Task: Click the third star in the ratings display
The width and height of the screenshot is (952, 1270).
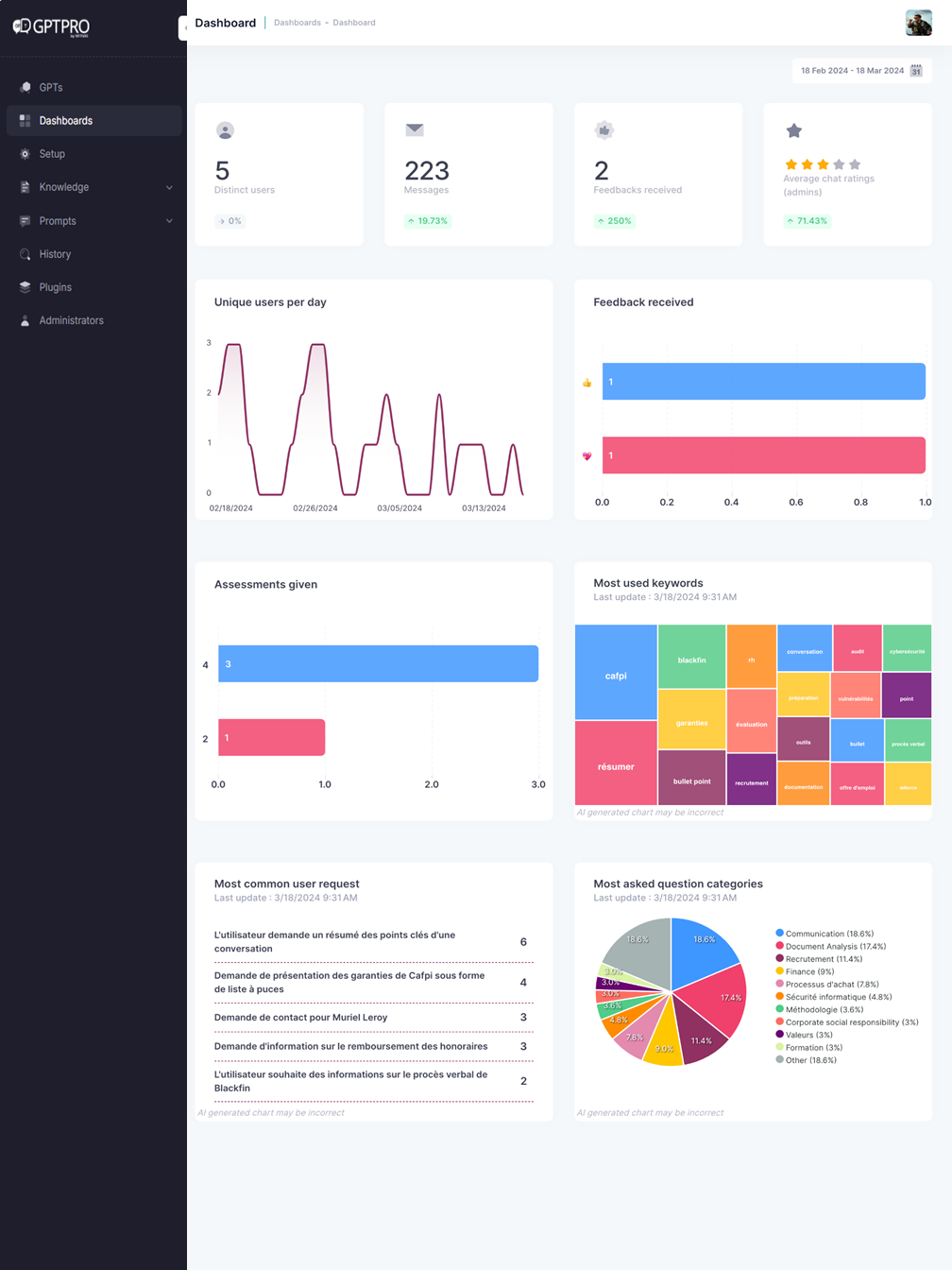Action: pos(822,163)
